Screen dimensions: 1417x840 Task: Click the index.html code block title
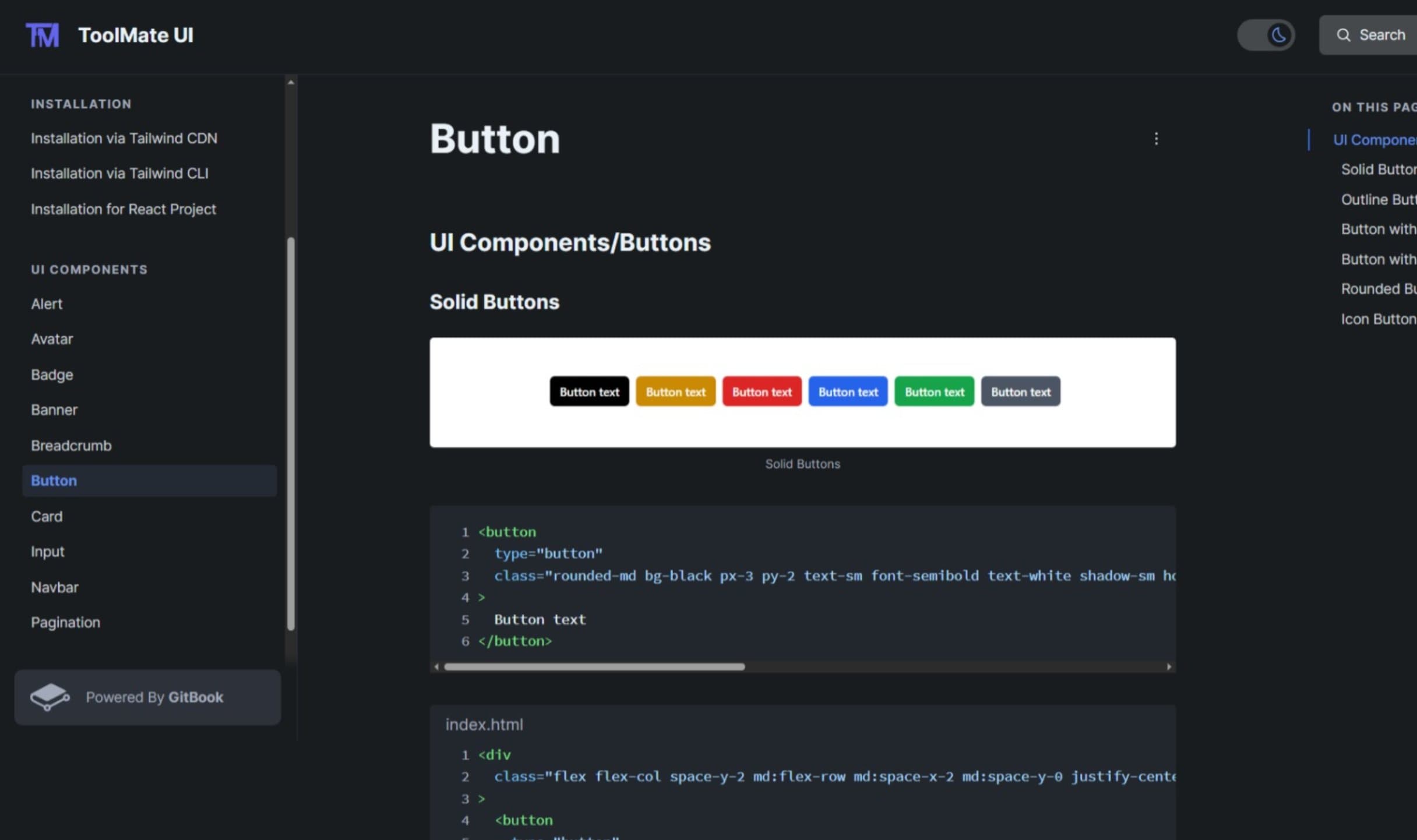tap(484, 724)
